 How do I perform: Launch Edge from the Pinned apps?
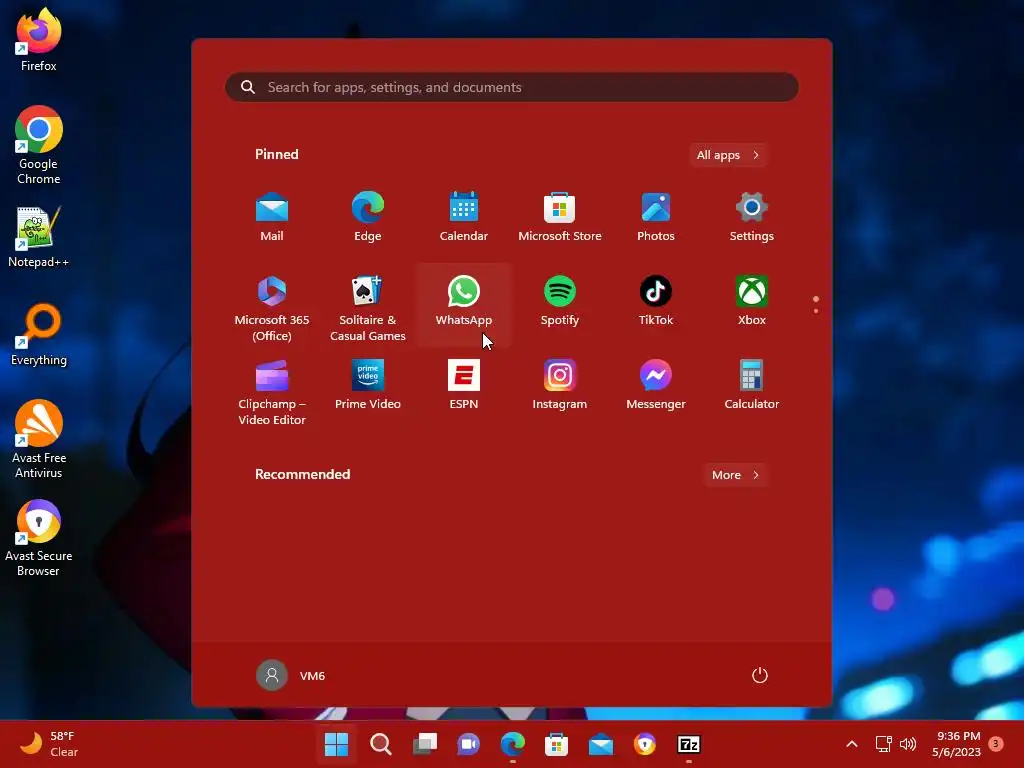pyautogui.click(x=368, y=217)
